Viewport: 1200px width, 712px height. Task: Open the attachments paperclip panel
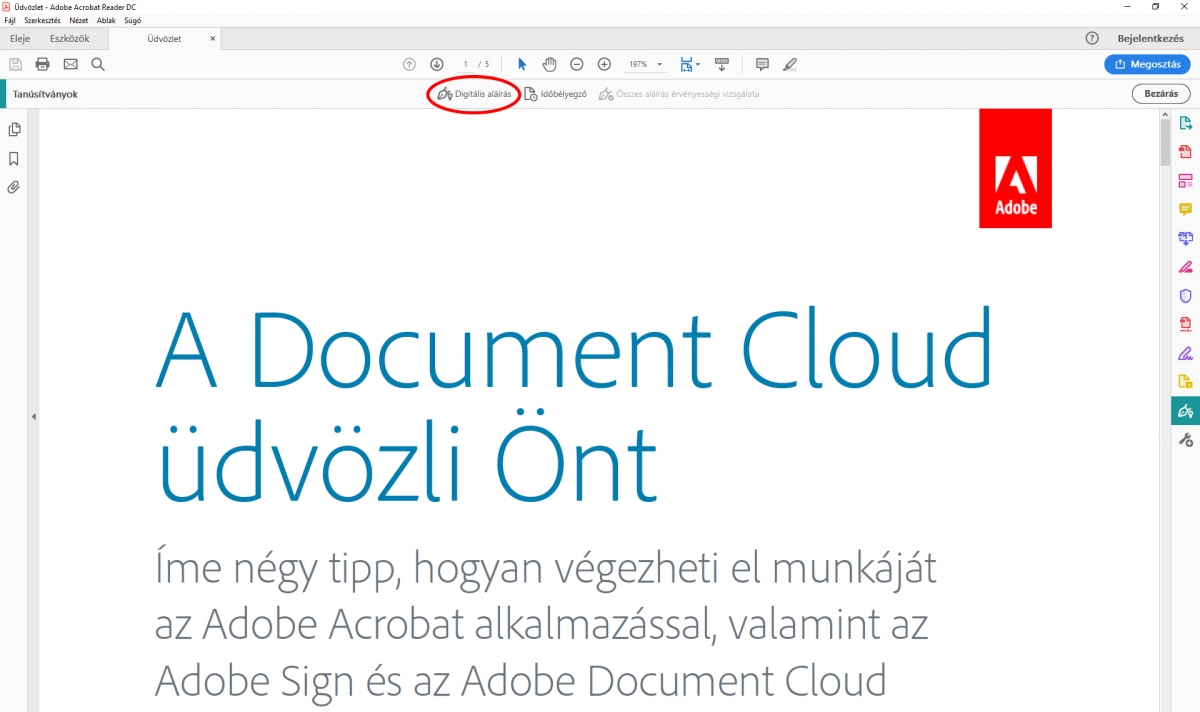coord(14,187)
